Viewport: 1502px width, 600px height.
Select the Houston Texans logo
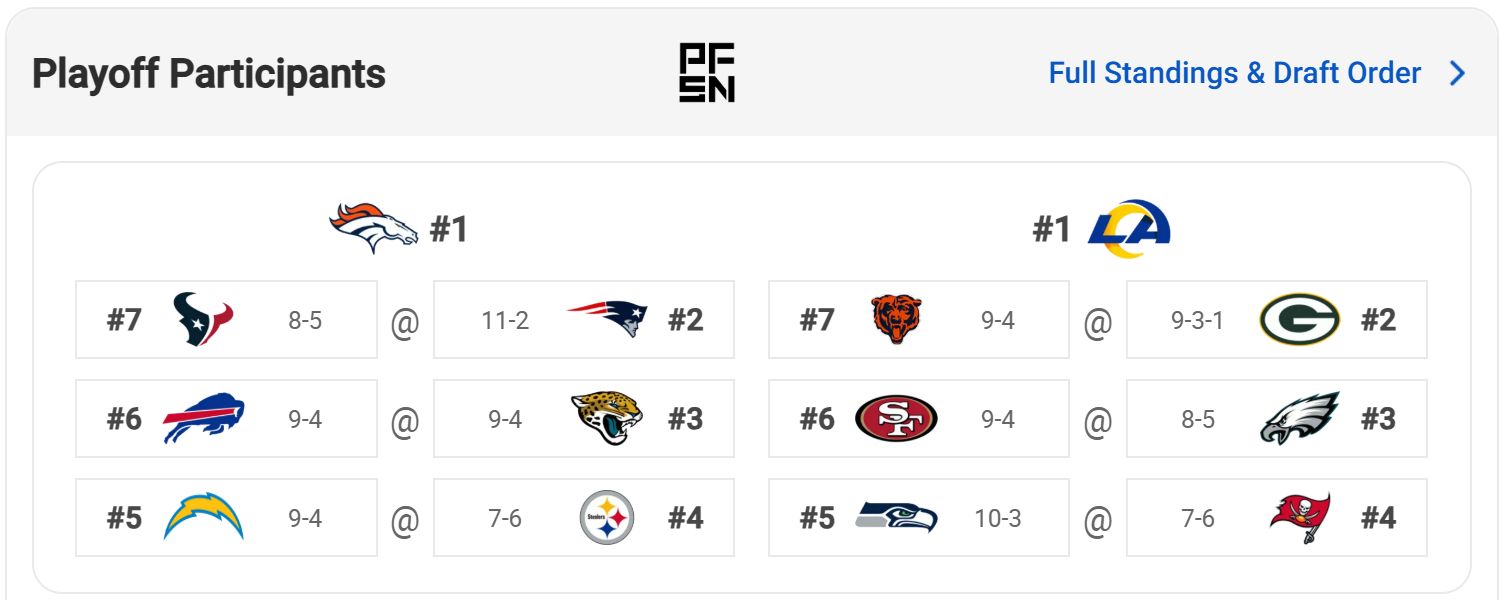click(x=203, y=320)
